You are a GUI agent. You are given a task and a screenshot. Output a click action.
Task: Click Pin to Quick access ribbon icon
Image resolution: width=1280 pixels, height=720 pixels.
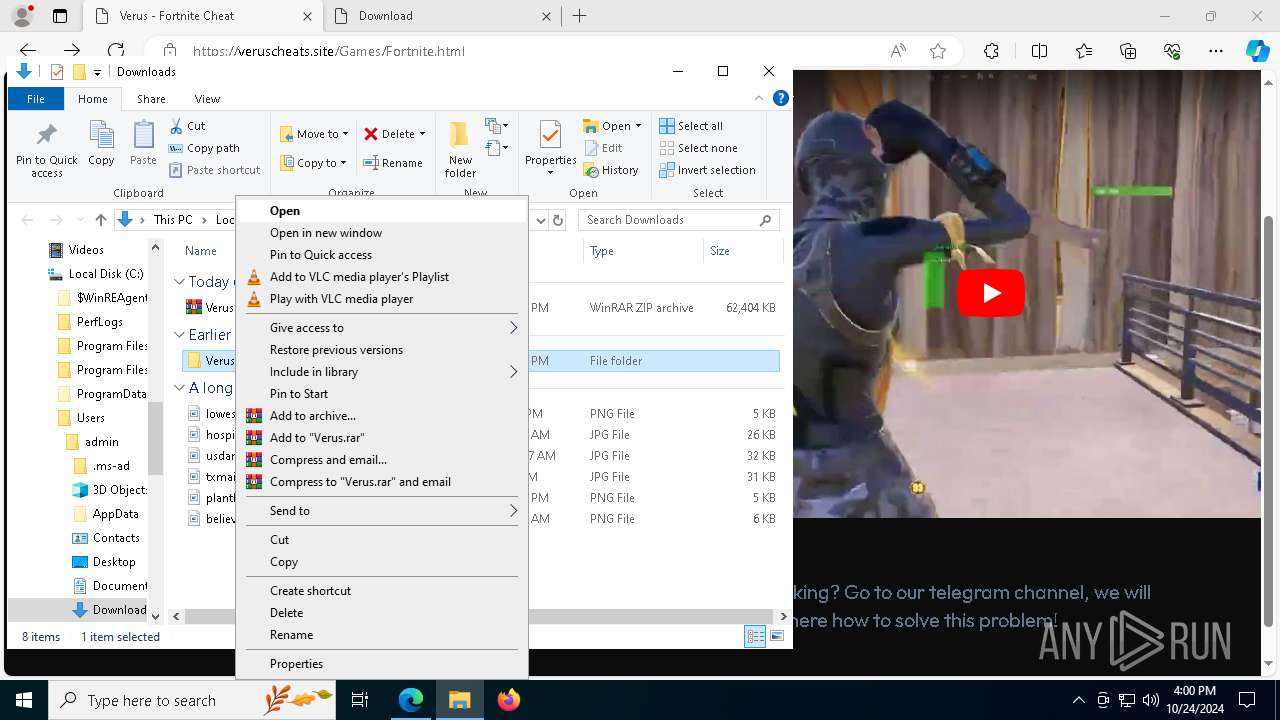pyautogui.click(x=46, y=150)
